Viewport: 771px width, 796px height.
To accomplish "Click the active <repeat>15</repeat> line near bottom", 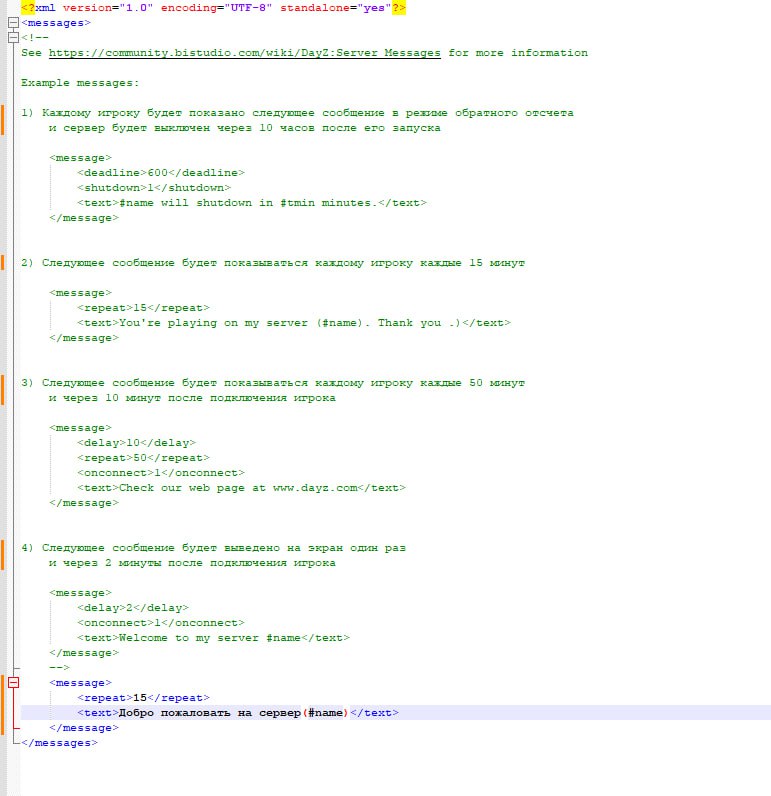I will (143, 698).
